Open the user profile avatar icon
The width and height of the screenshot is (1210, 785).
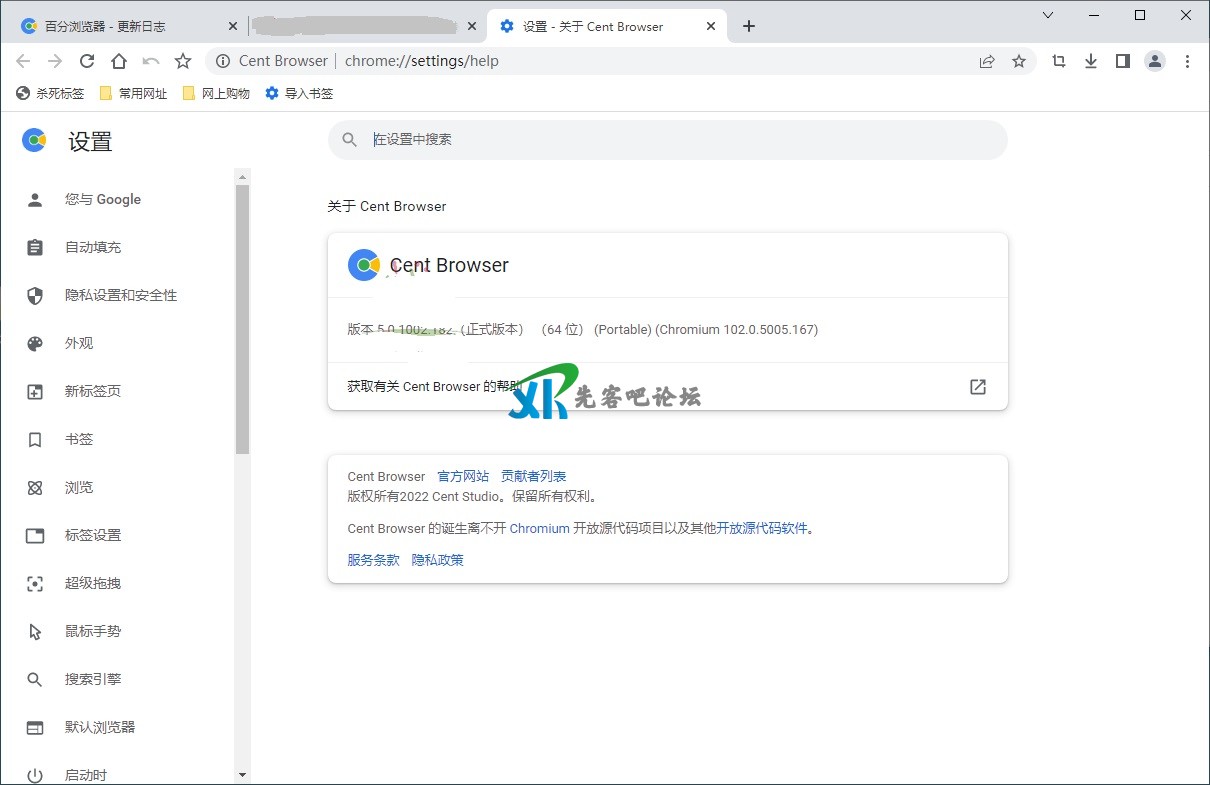click(1155, 61)
